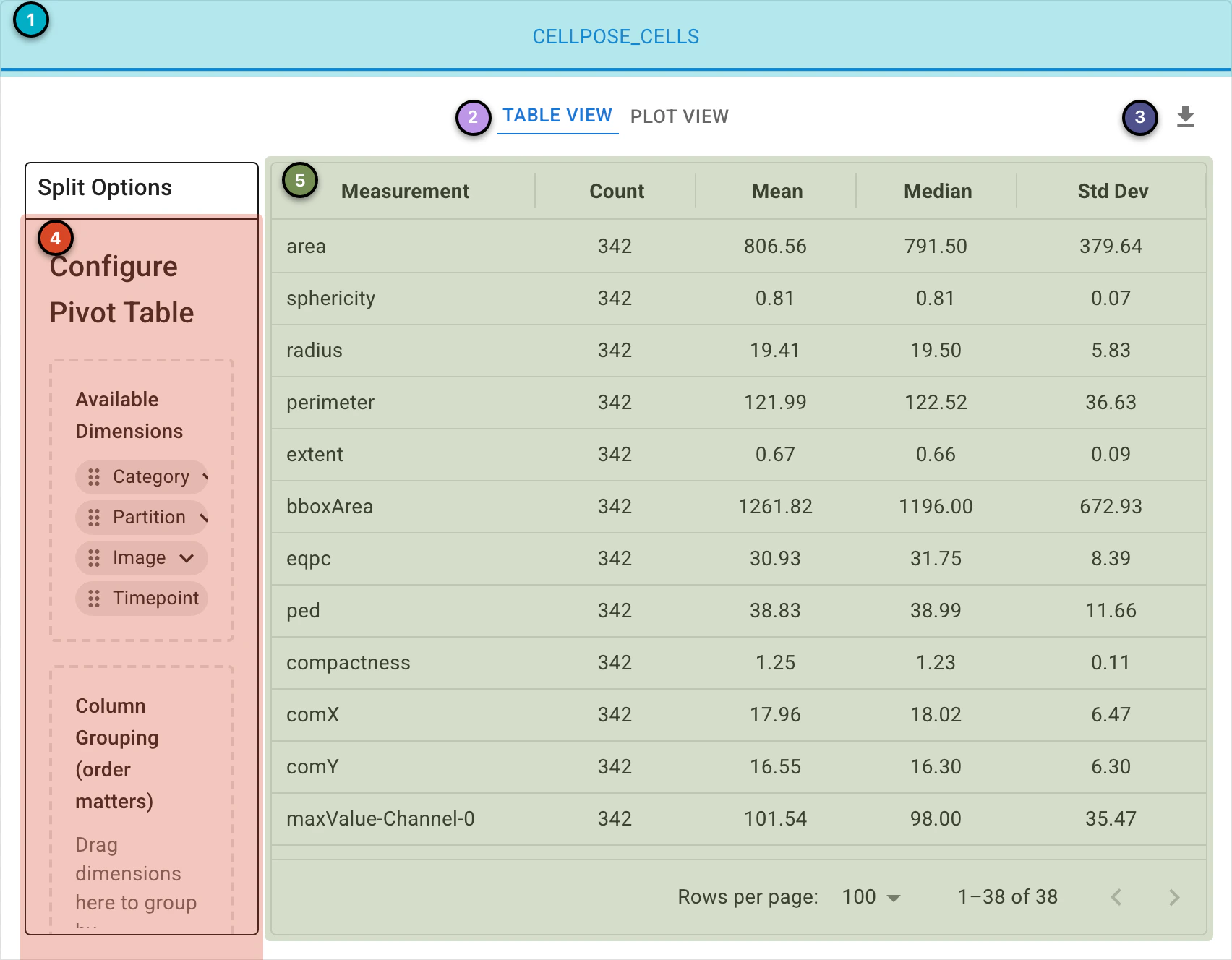The image size is (1232, 960).
Task: Select the area measurement row
Action: coord(739,247)
